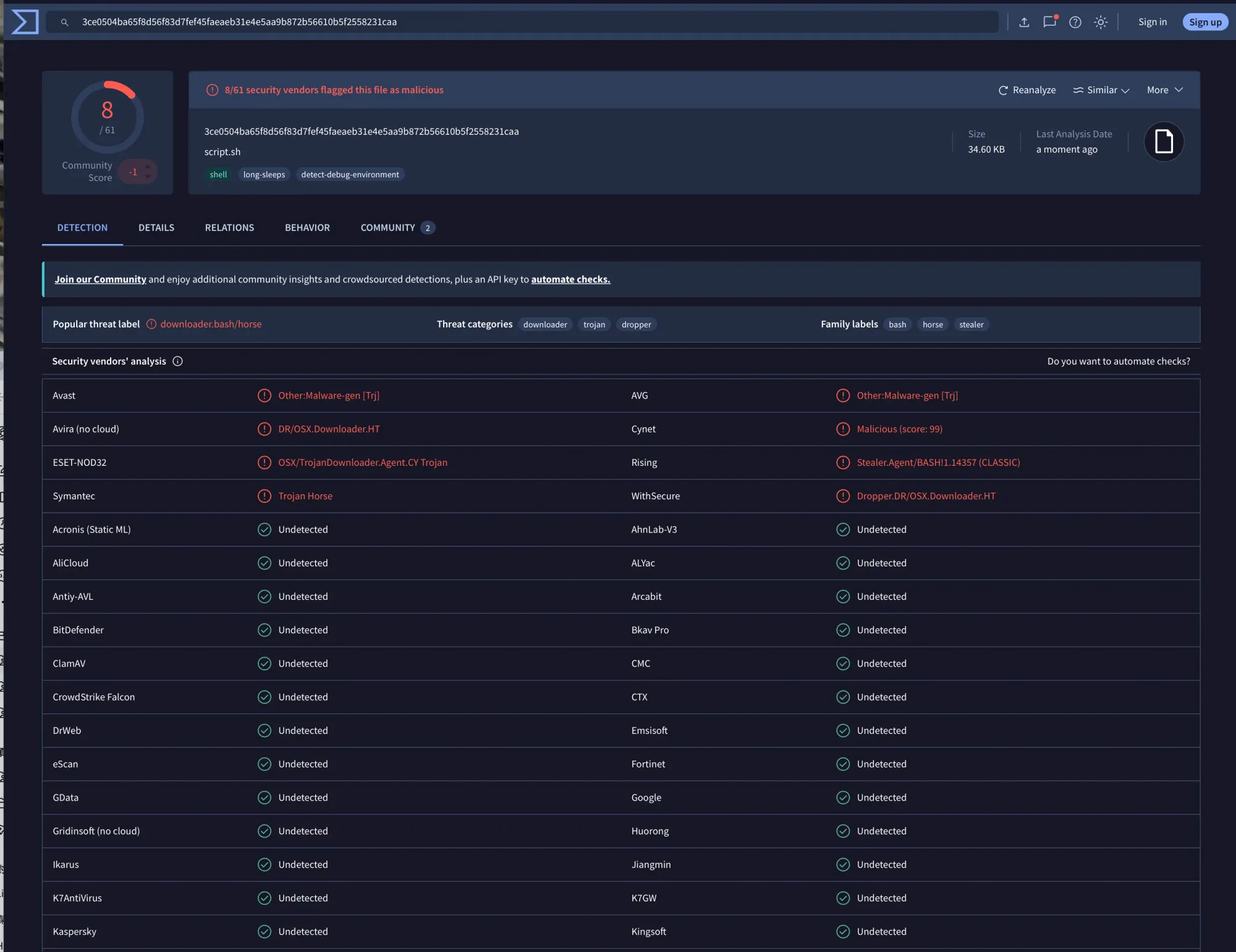
Task: Click the Fortinet undetected checkmark icon
Action: click(843, 764)
